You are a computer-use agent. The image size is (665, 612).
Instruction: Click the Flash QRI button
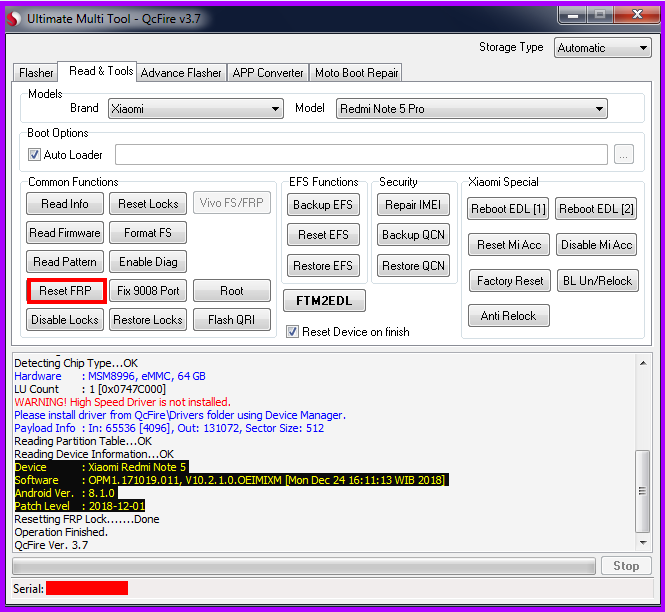(x=232, y=320)
